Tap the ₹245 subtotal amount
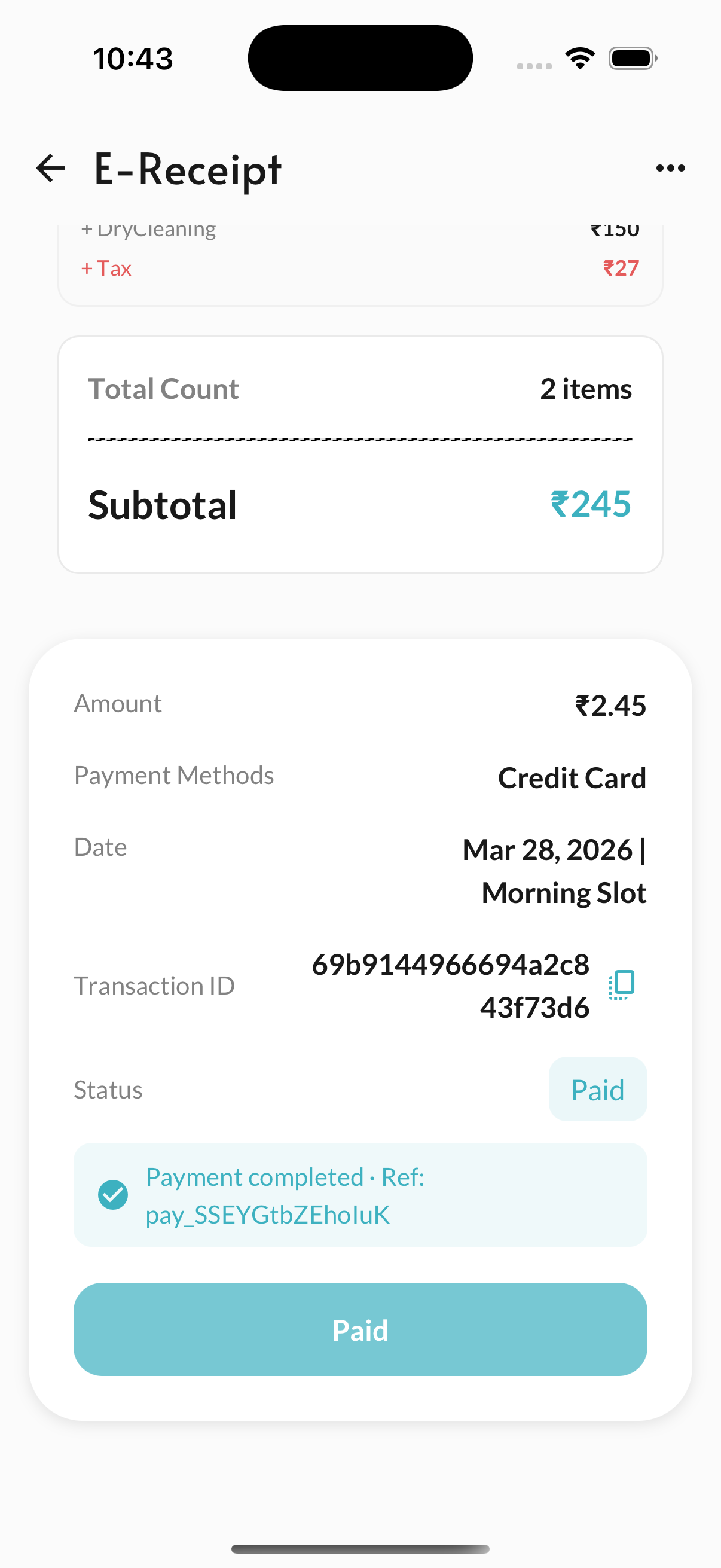The height and width of the screenshot is (1568, 721). (x=591, y=504)
